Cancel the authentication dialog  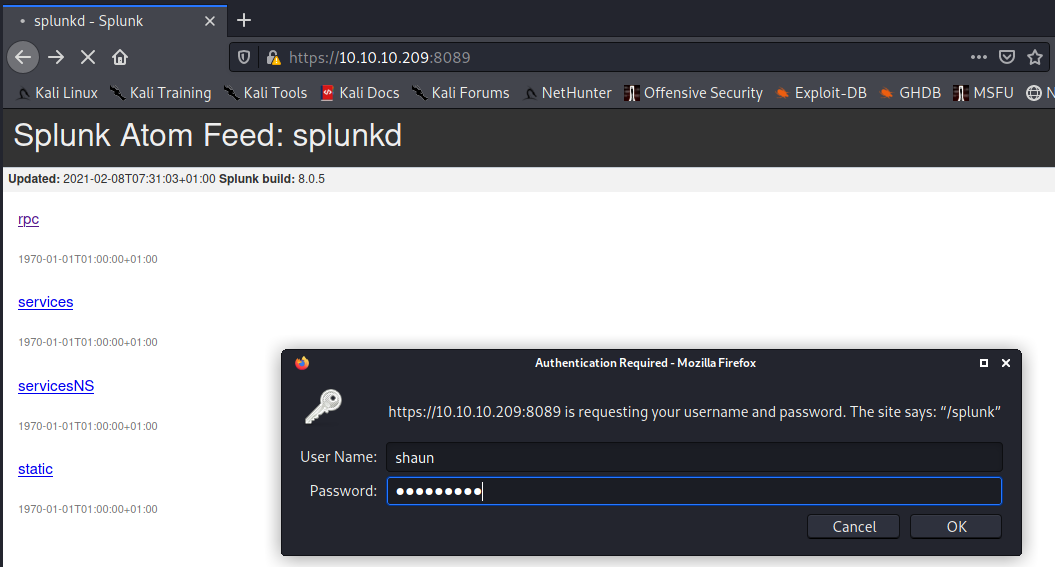tap(854, 527)
